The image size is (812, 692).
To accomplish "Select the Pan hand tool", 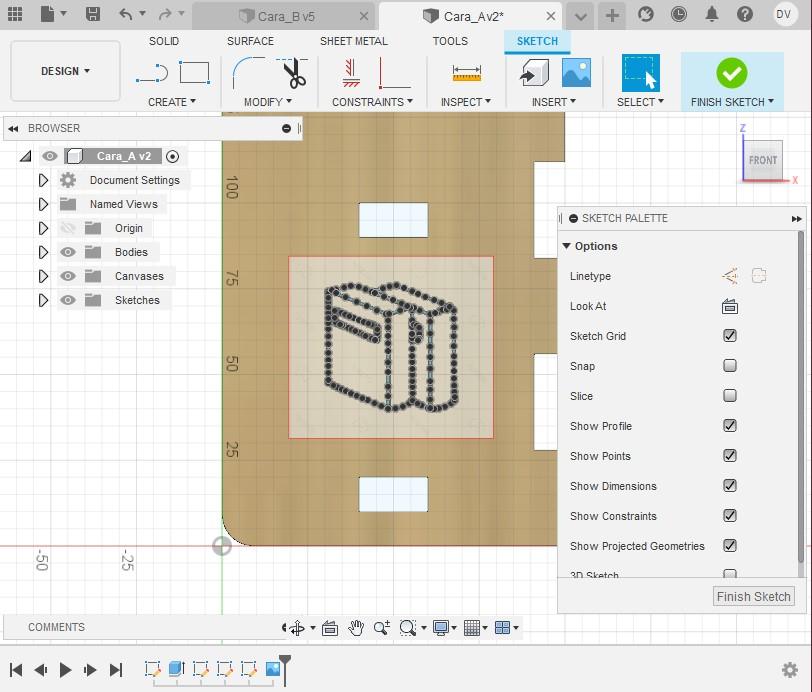I will click(x=356, y=628).
